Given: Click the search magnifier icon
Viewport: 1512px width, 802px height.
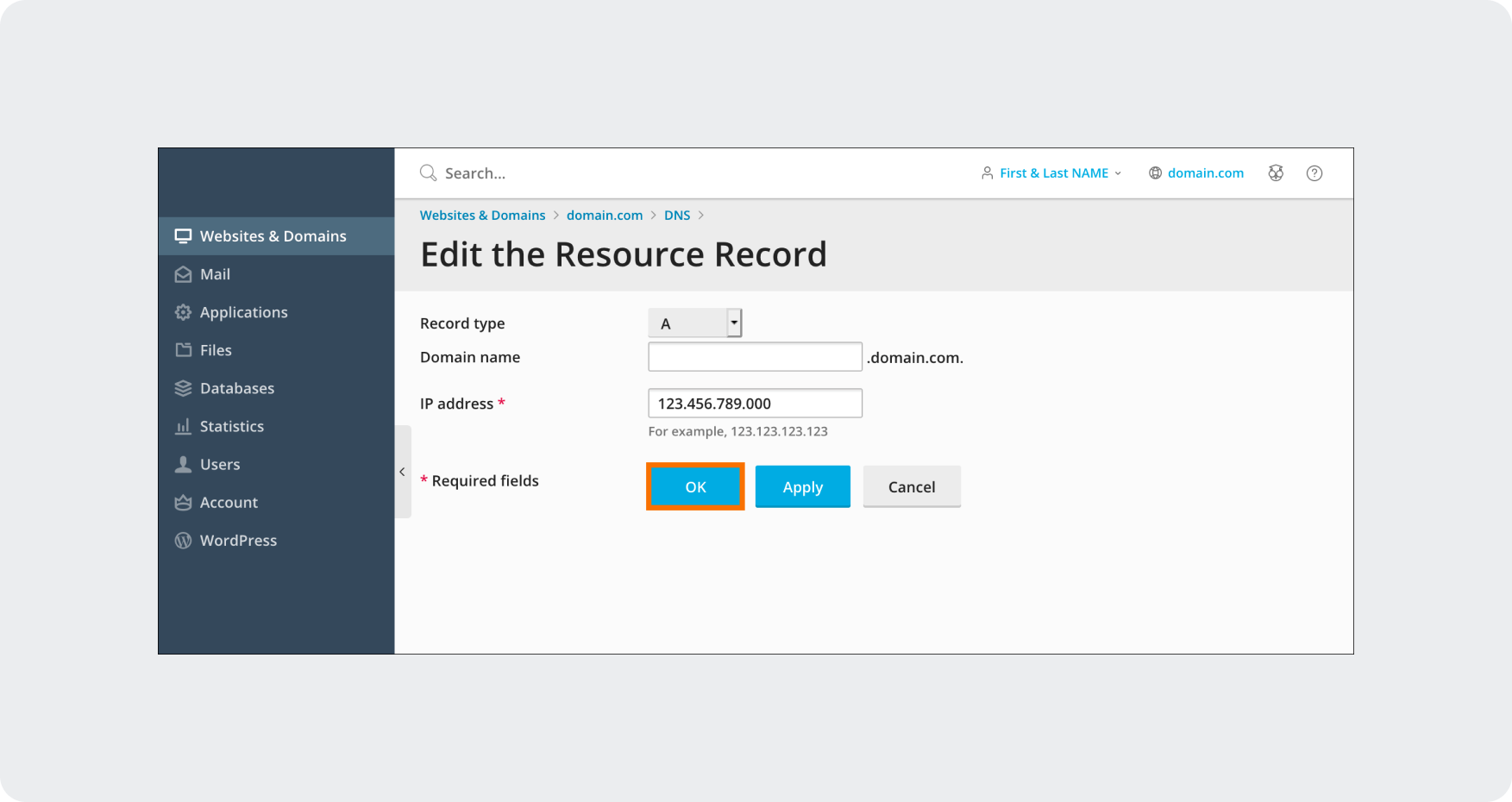Looking at the screenshot, I should coord(428,173).
